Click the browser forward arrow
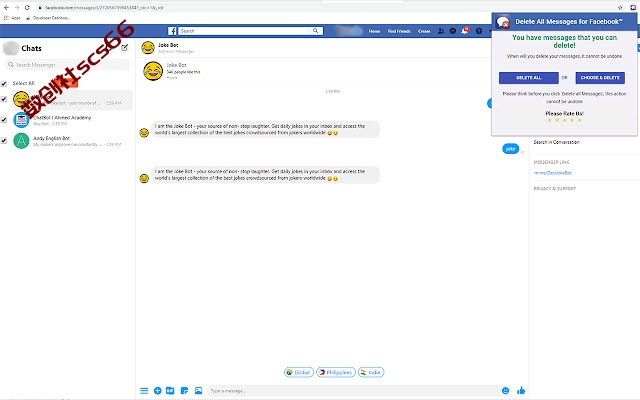 click(x=17, y=7)
